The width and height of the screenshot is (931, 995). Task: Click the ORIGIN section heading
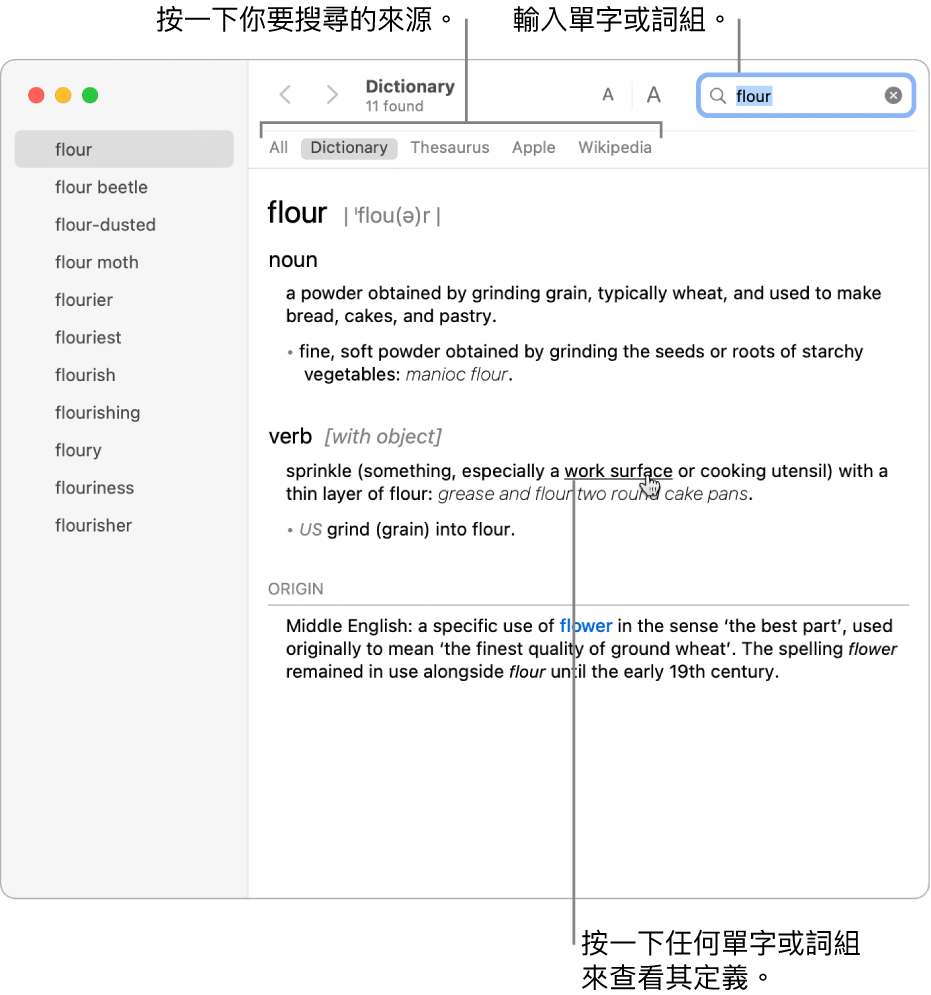click(x=296, y=589)
